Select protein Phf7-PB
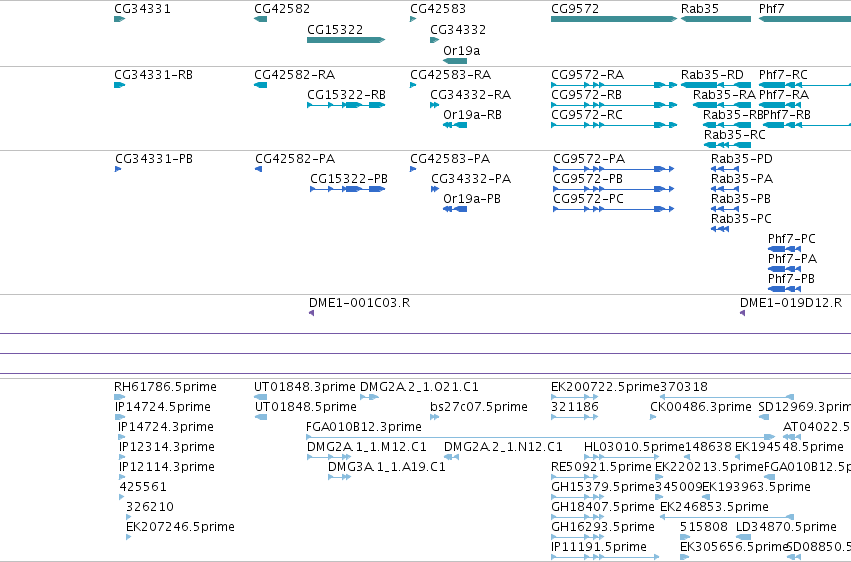Image resolution: width=851 pixels, height=562 pixels. [791, 279]
